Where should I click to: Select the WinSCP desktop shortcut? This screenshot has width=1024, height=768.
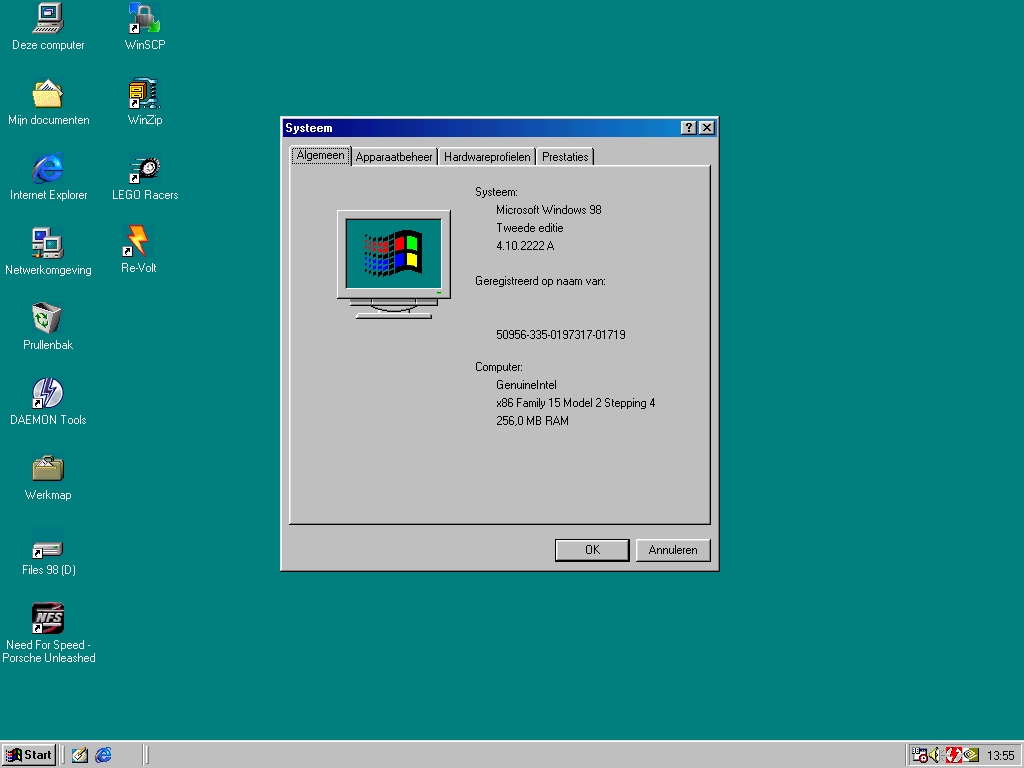144,18
